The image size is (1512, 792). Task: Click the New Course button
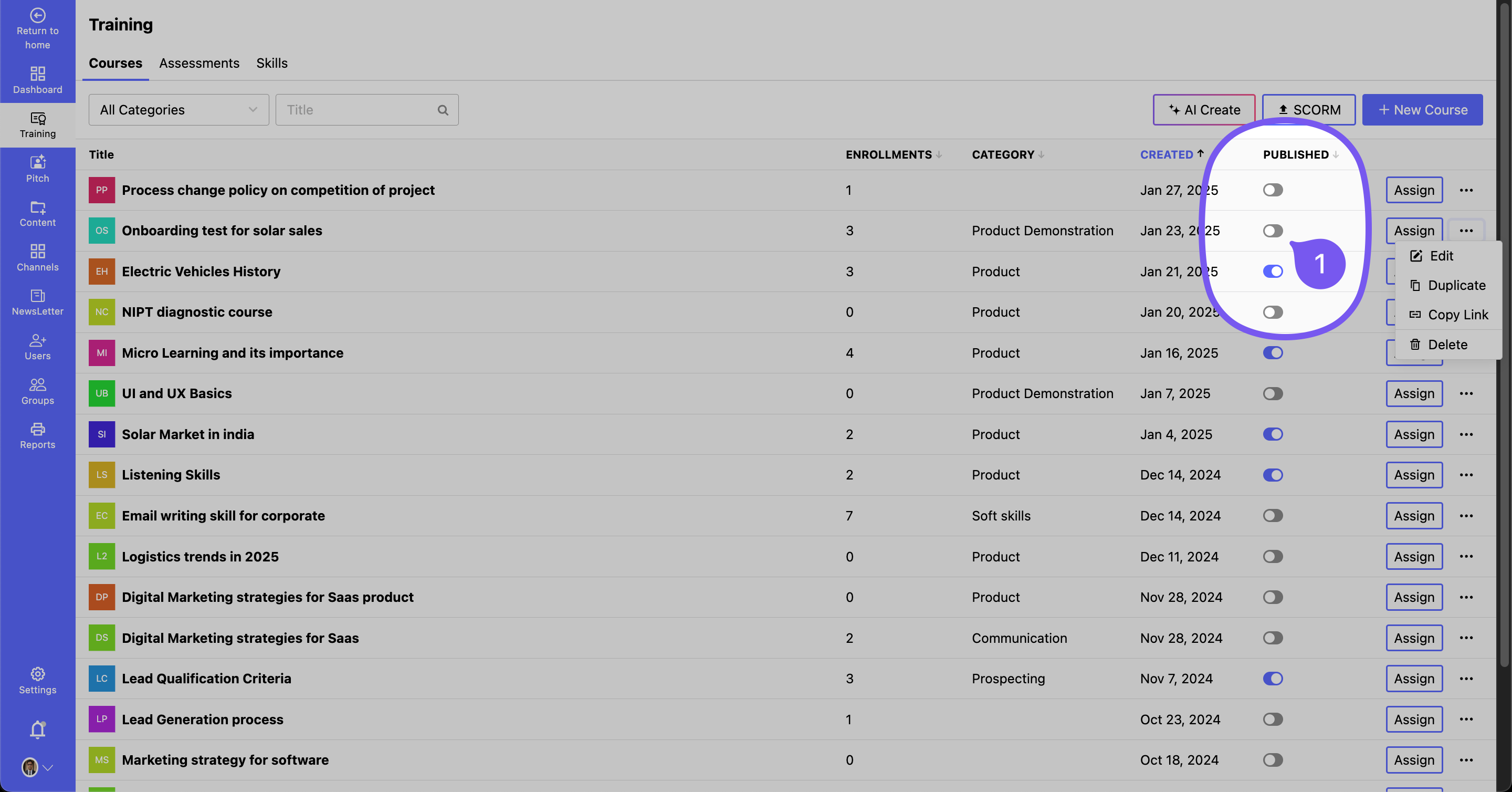(1422, 110)
